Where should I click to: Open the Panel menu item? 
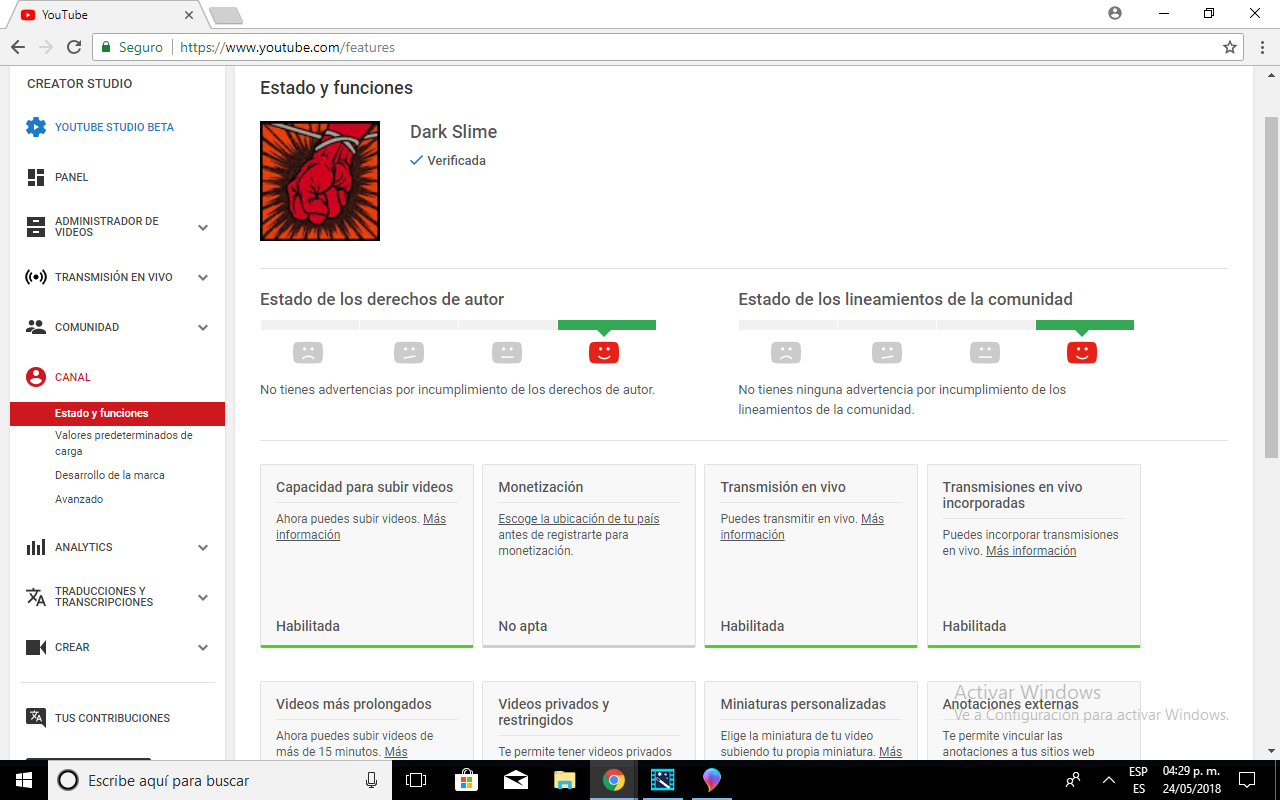(72, 177)
